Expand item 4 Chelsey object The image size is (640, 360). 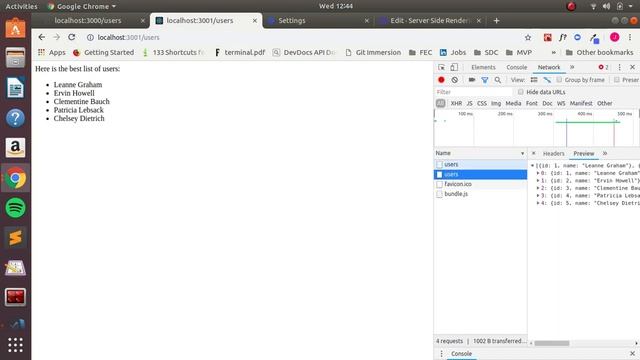coord(538,203)
